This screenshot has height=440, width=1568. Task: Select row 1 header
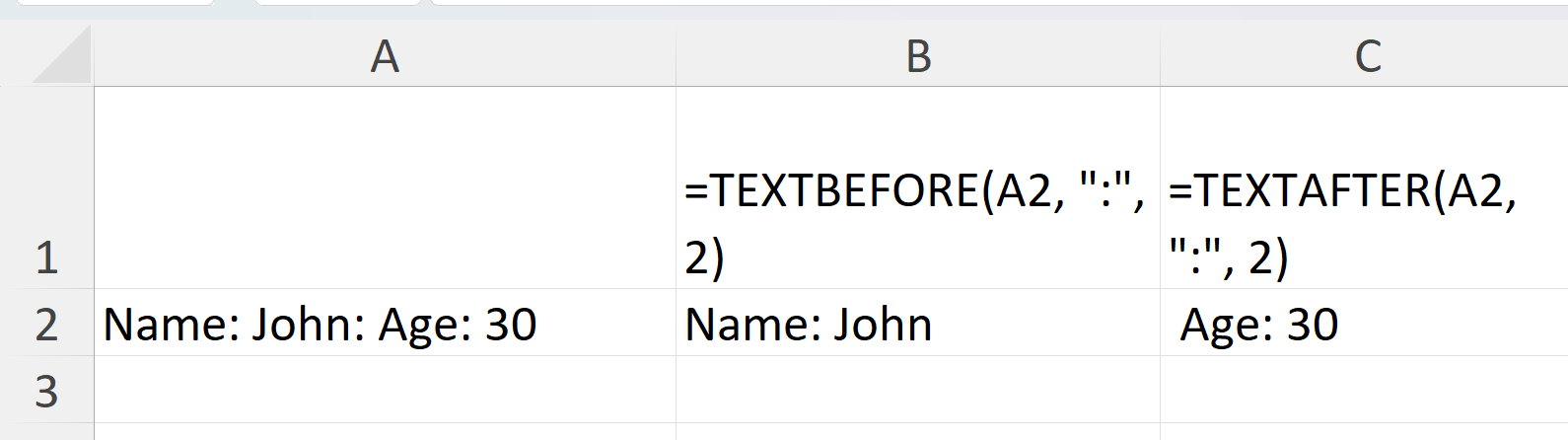46,187
